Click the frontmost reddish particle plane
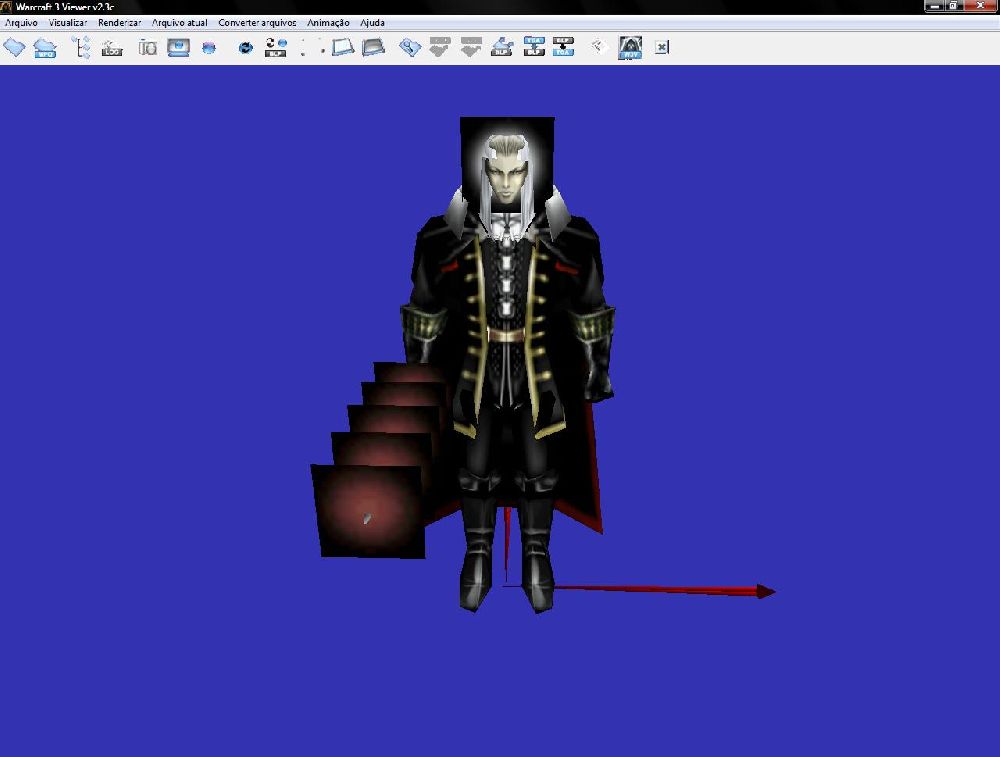1000x757 pixels. click(369, 511)
